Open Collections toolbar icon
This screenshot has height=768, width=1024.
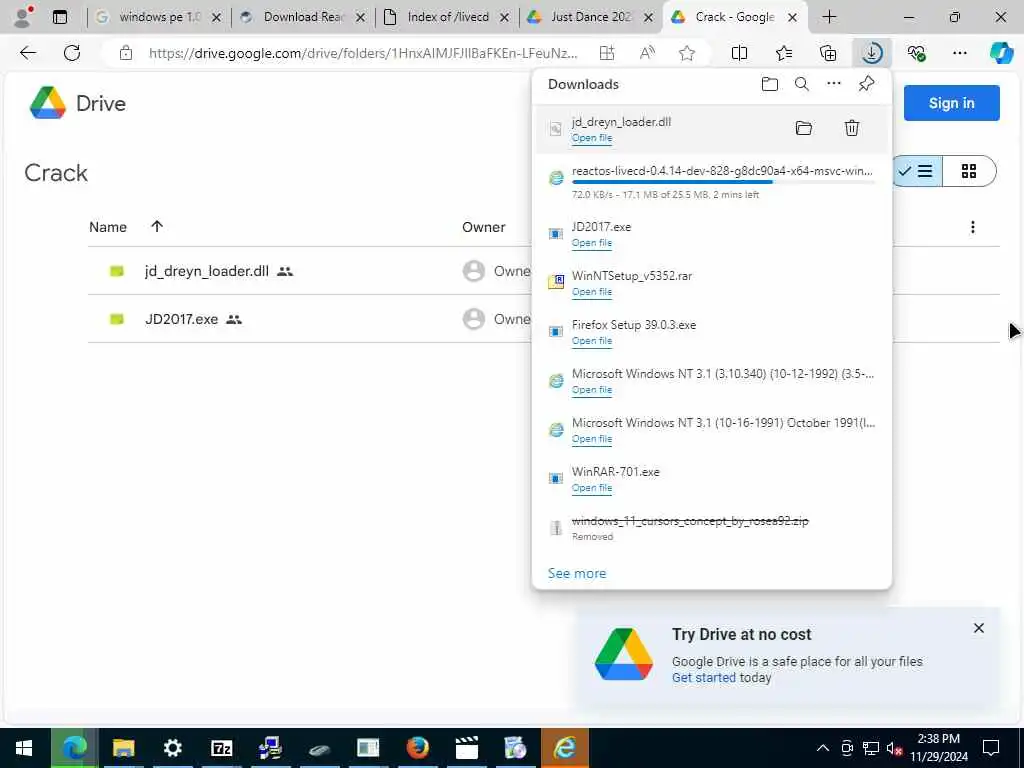(827, 53)
